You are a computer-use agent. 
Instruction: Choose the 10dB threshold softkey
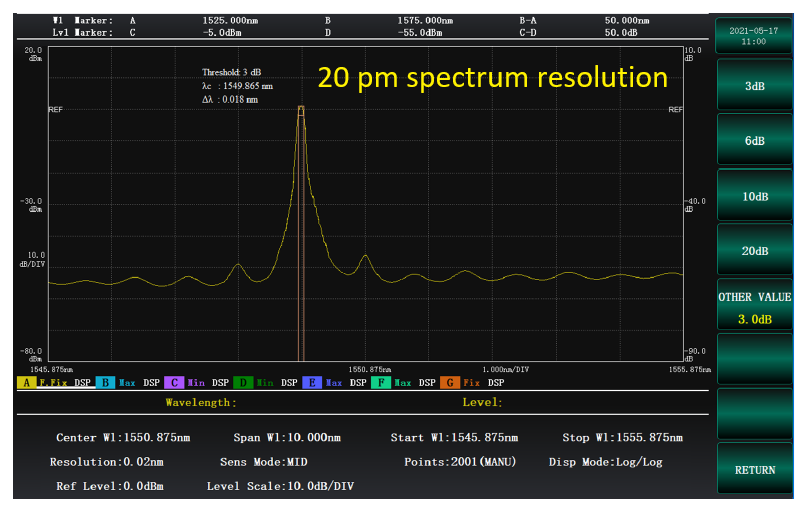[755, 197]
